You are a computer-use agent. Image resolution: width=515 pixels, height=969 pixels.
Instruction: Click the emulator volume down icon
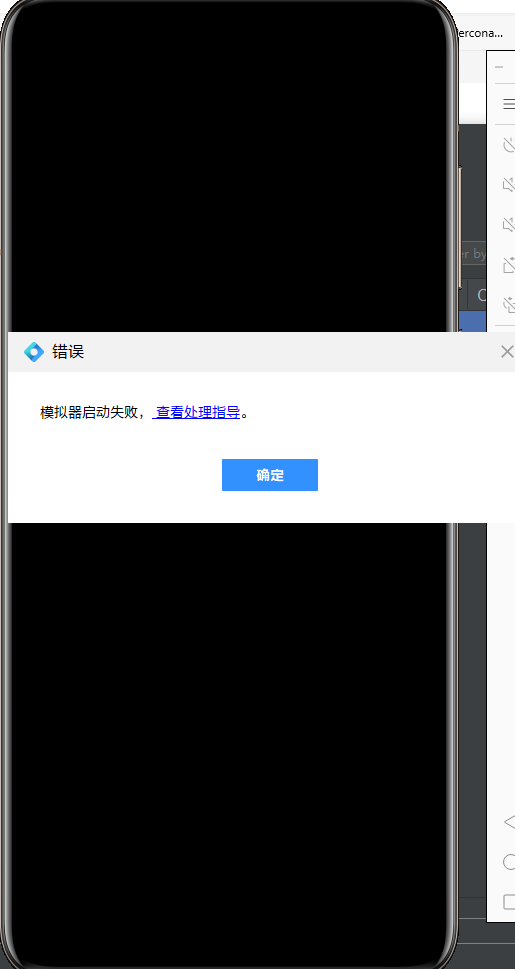coord(509,224)
